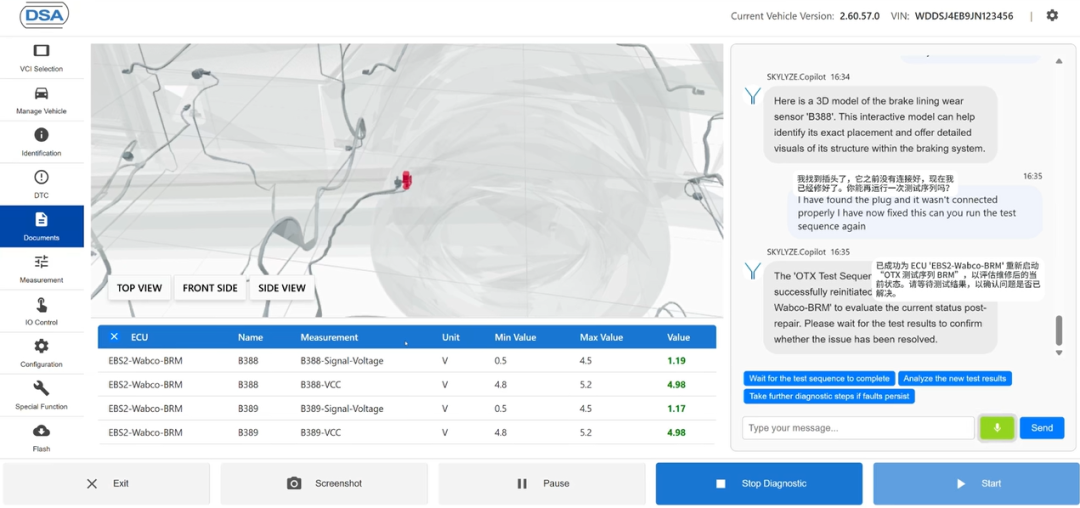Switch 3D model to SIDE VIEW

[282, 288]
